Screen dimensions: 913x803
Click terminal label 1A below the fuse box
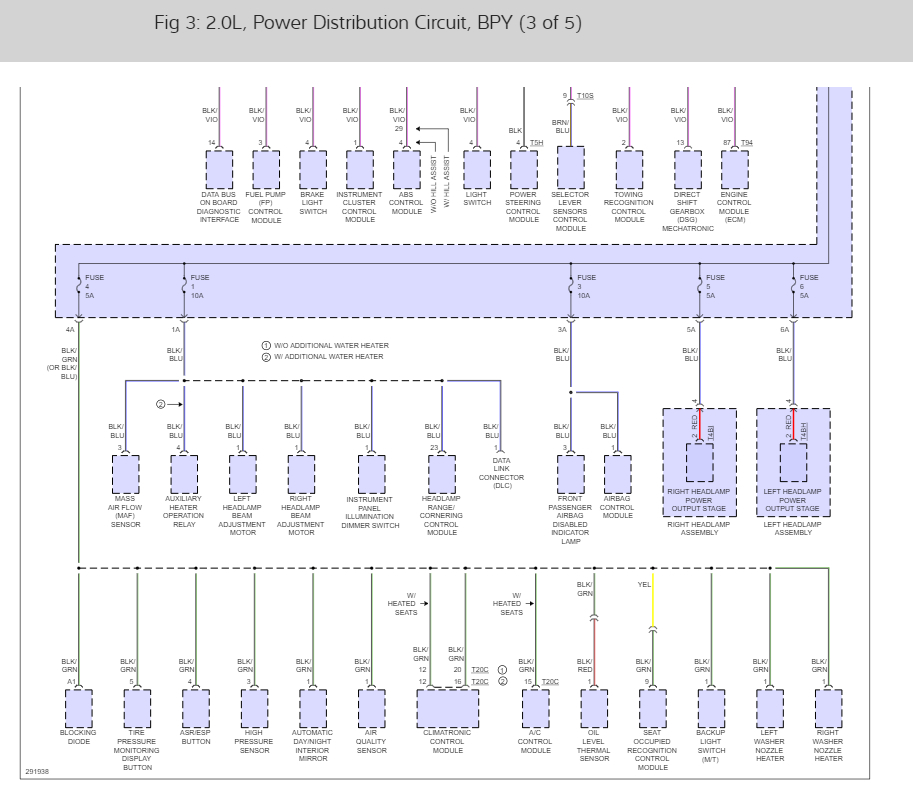[x=175, y=330]
